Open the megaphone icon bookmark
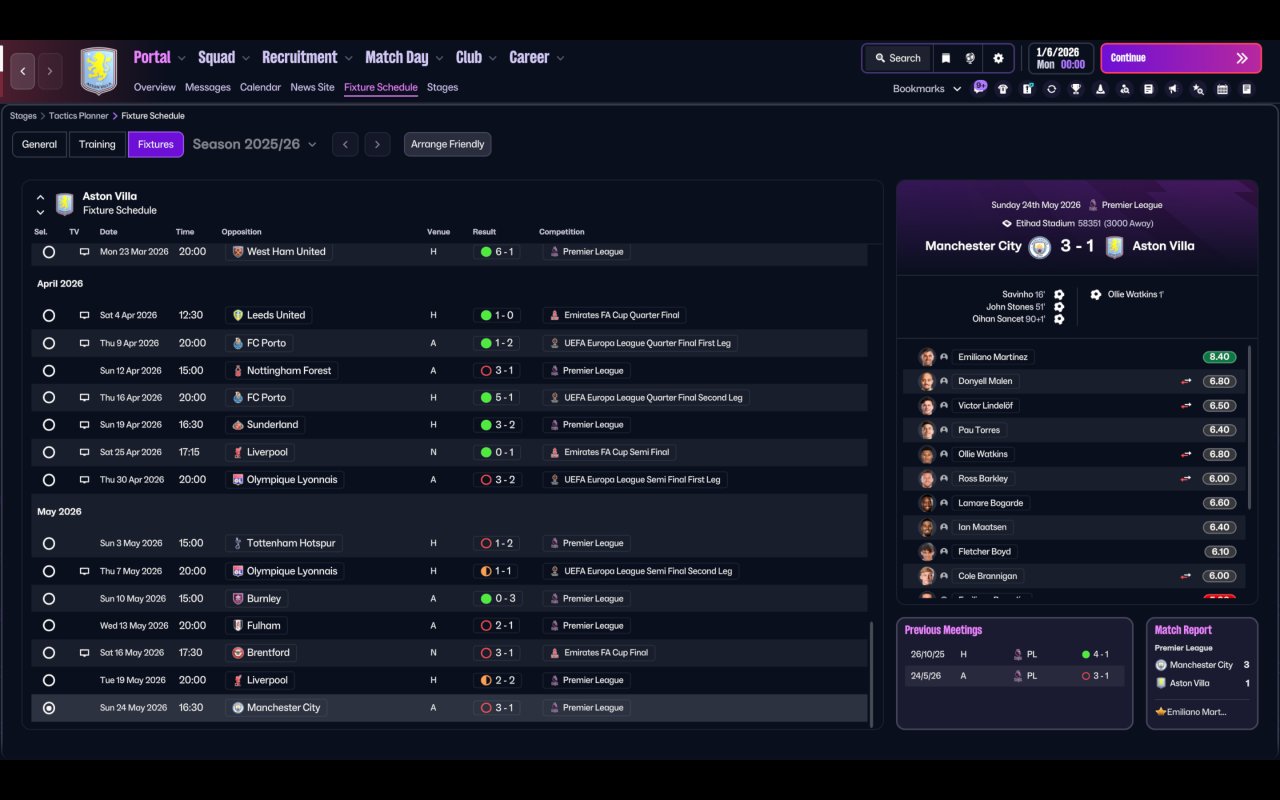This screenshot has height=800, width=1280. (x=1173, y=89)
